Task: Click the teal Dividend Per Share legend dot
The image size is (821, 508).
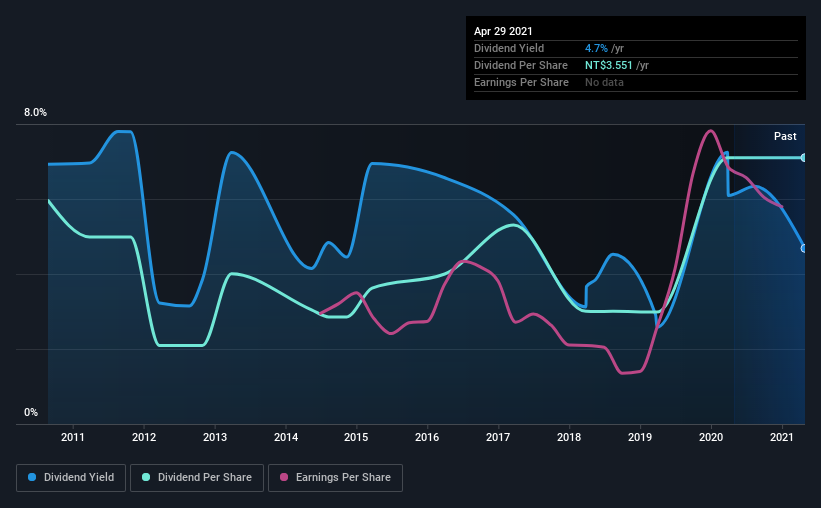Action: point(146,477)
